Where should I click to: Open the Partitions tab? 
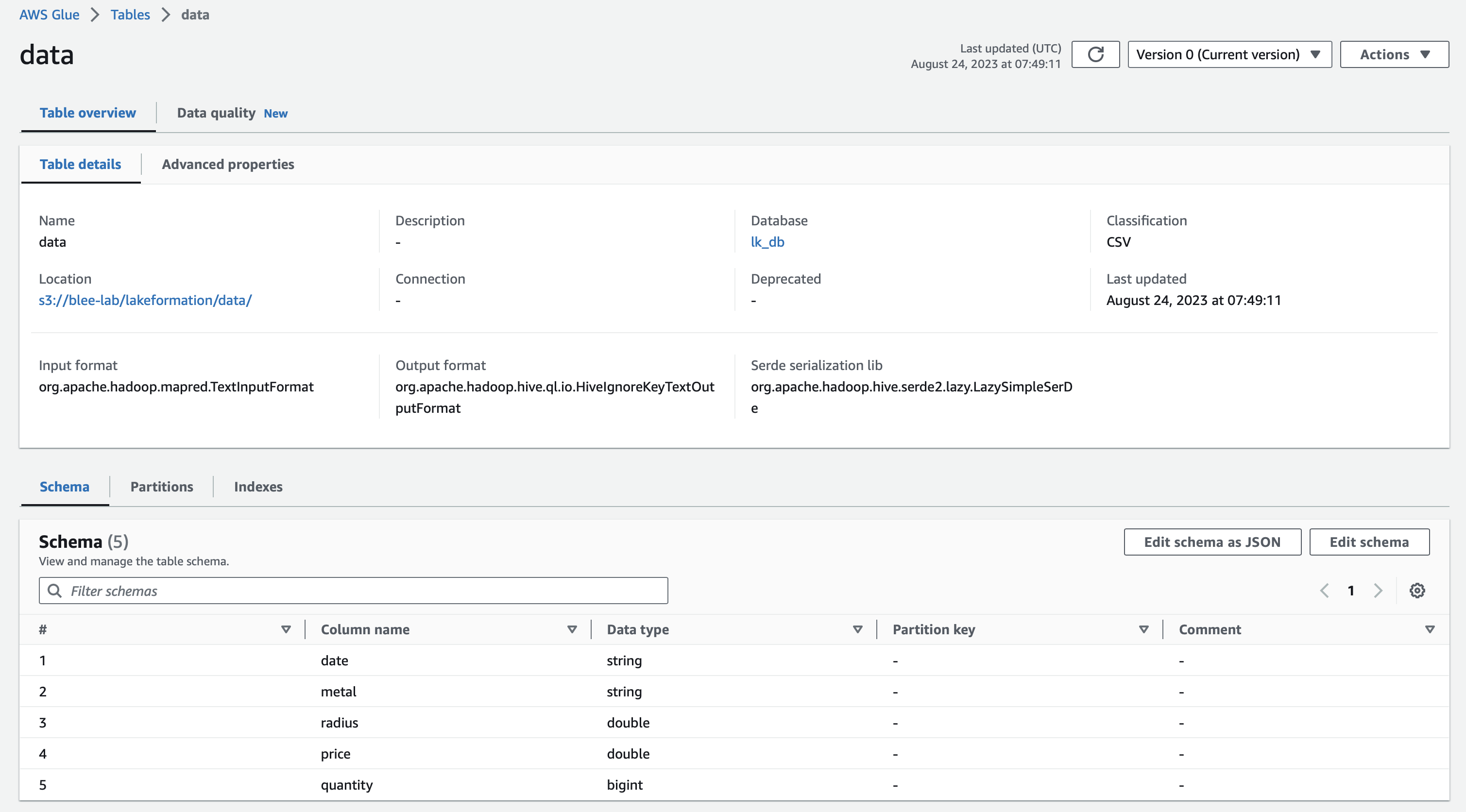point(162,487)
